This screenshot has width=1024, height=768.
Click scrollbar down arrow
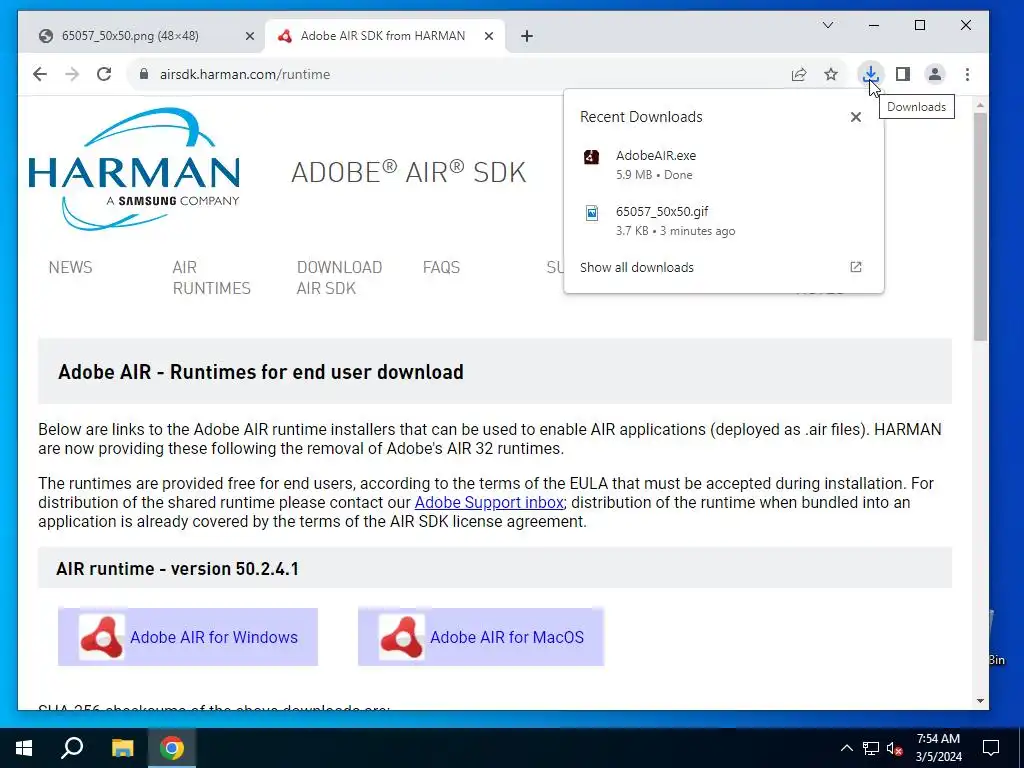(x=980, y=701)
